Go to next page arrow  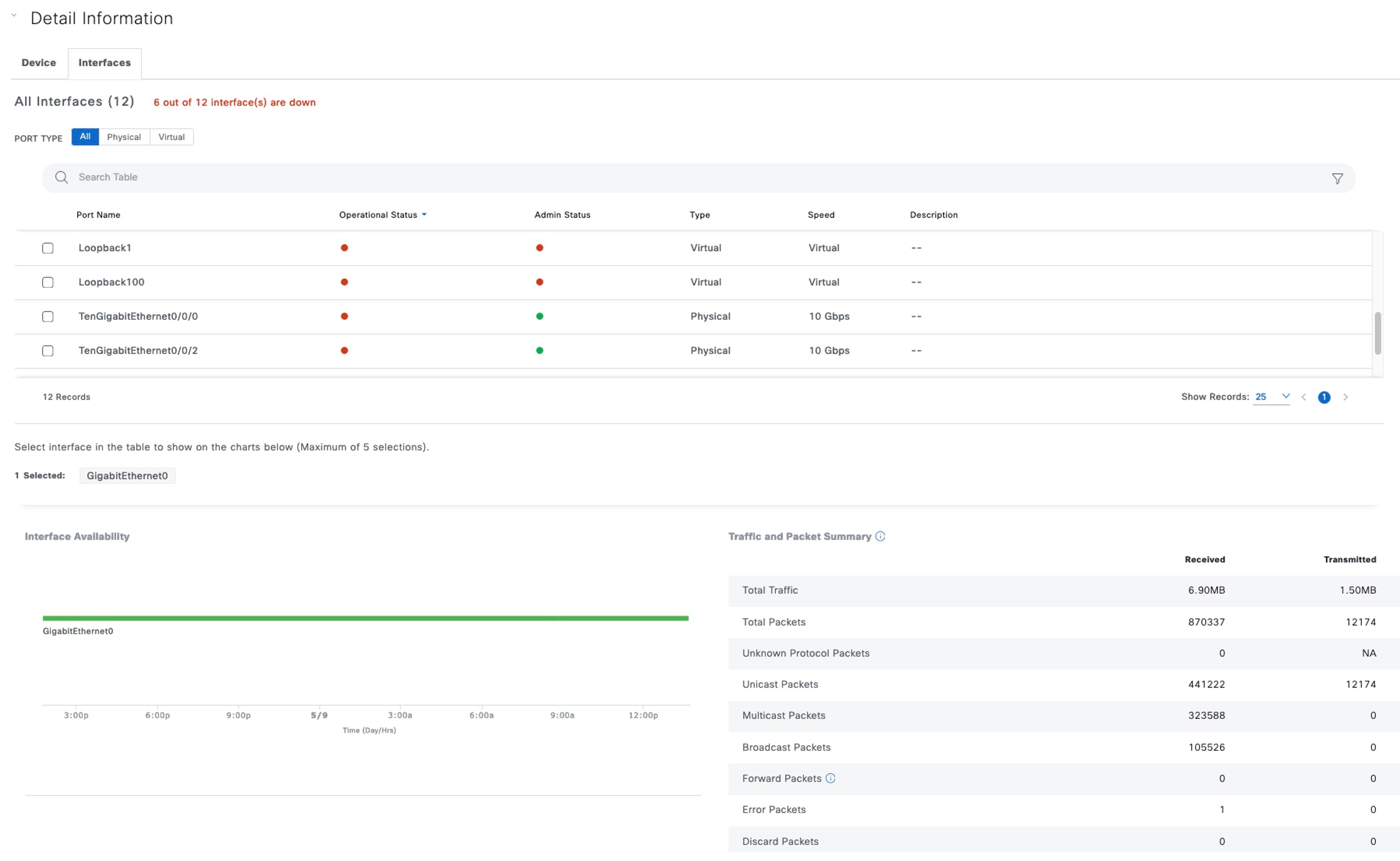1345,397
